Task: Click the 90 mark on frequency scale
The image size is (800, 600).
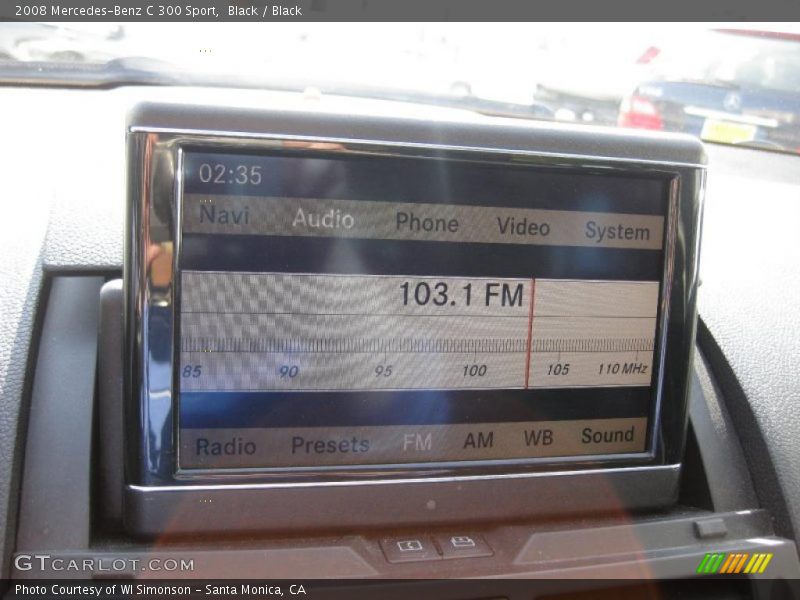Action: pyautogui.click(x=289, y=371)
